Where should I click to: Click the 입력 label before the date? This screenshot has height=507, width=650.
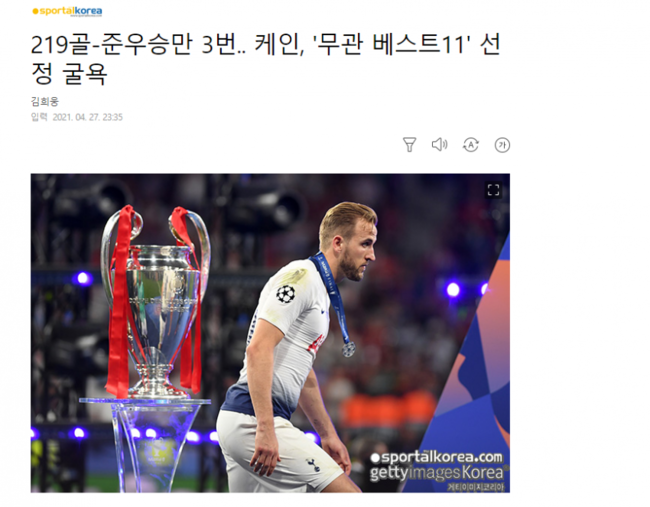(39, 117)
